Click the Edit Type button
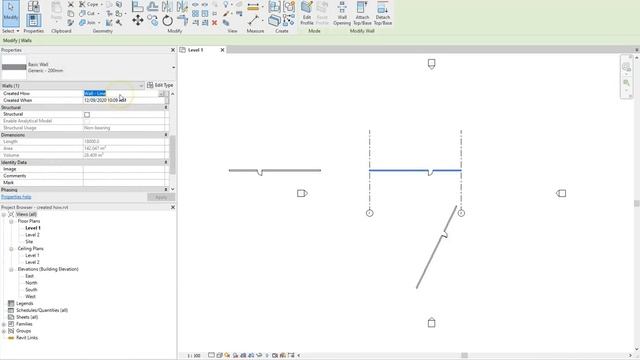Screen dimensions: 640x360 pyautogui.click(x=160, y=85)
